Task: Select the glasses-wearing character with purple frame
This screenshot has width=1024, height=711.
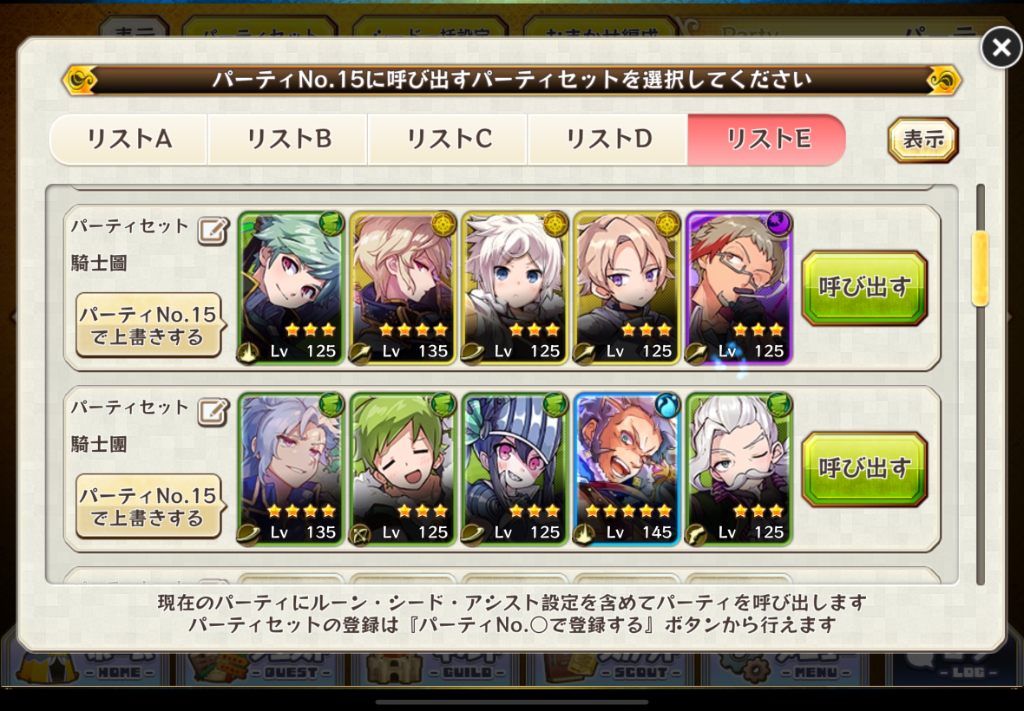Action: [739, 288]
